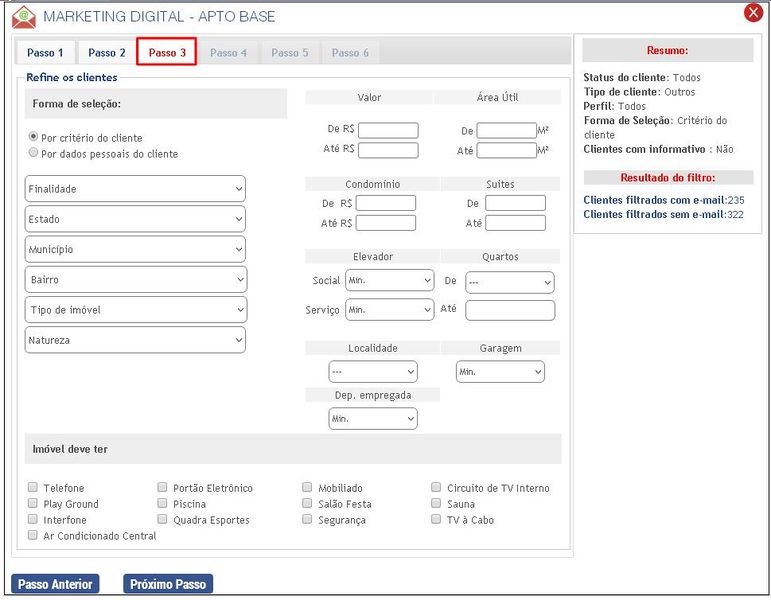Open the Tipo de imóvel dropdown

pyautogui.click(x=135, y=310)
